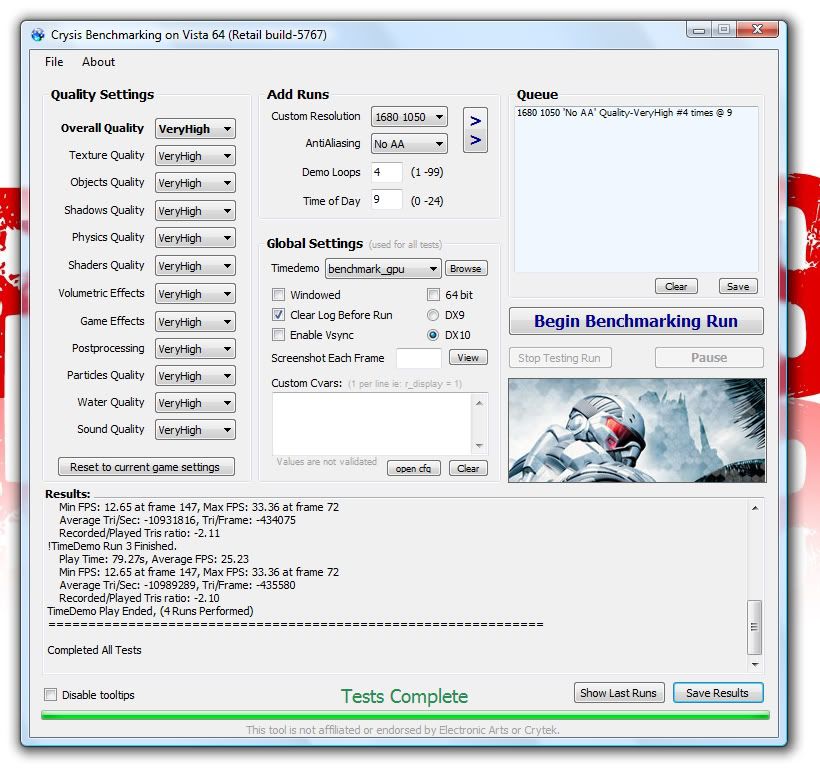Open the About menu

98,62
